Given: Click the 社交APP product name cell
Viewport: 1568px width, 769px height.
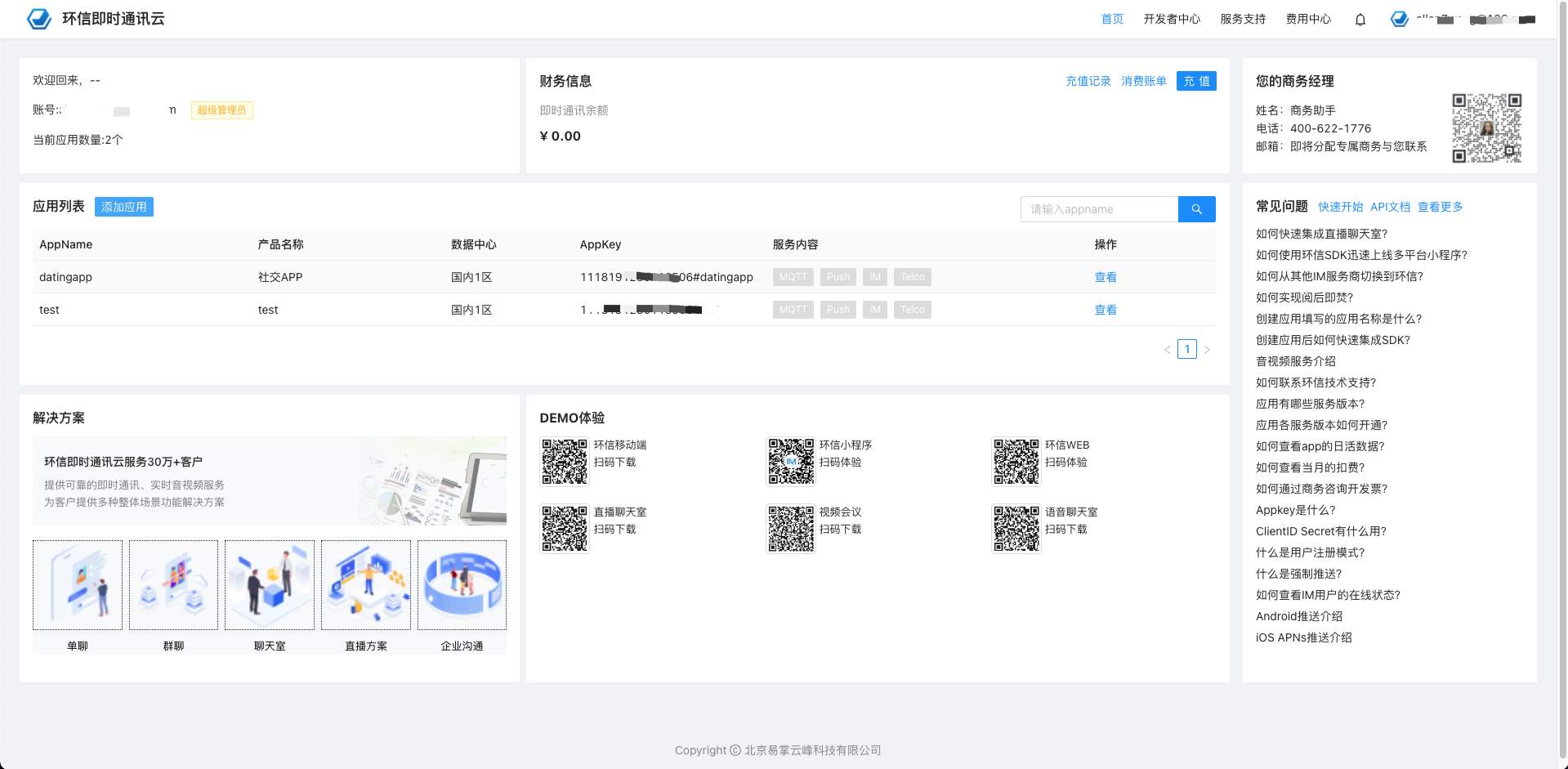Looking at the screenshot, I should point(280,277).
